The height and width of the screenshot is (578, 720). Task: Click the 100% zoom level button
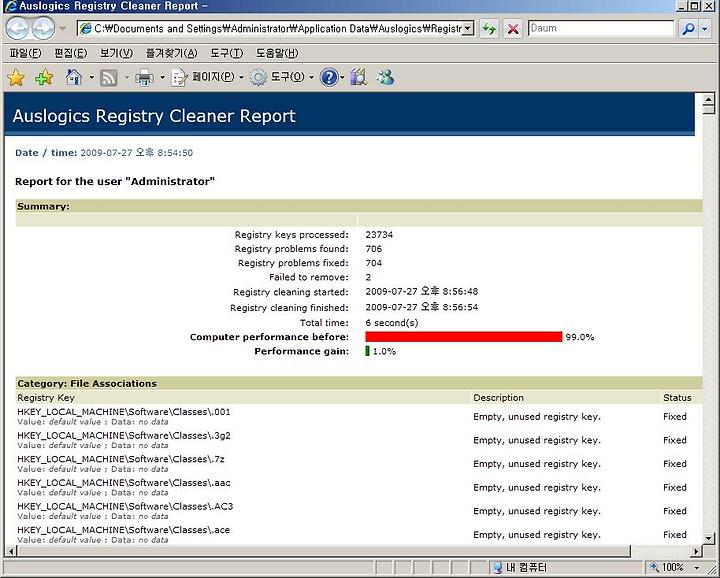pos(667,568)
